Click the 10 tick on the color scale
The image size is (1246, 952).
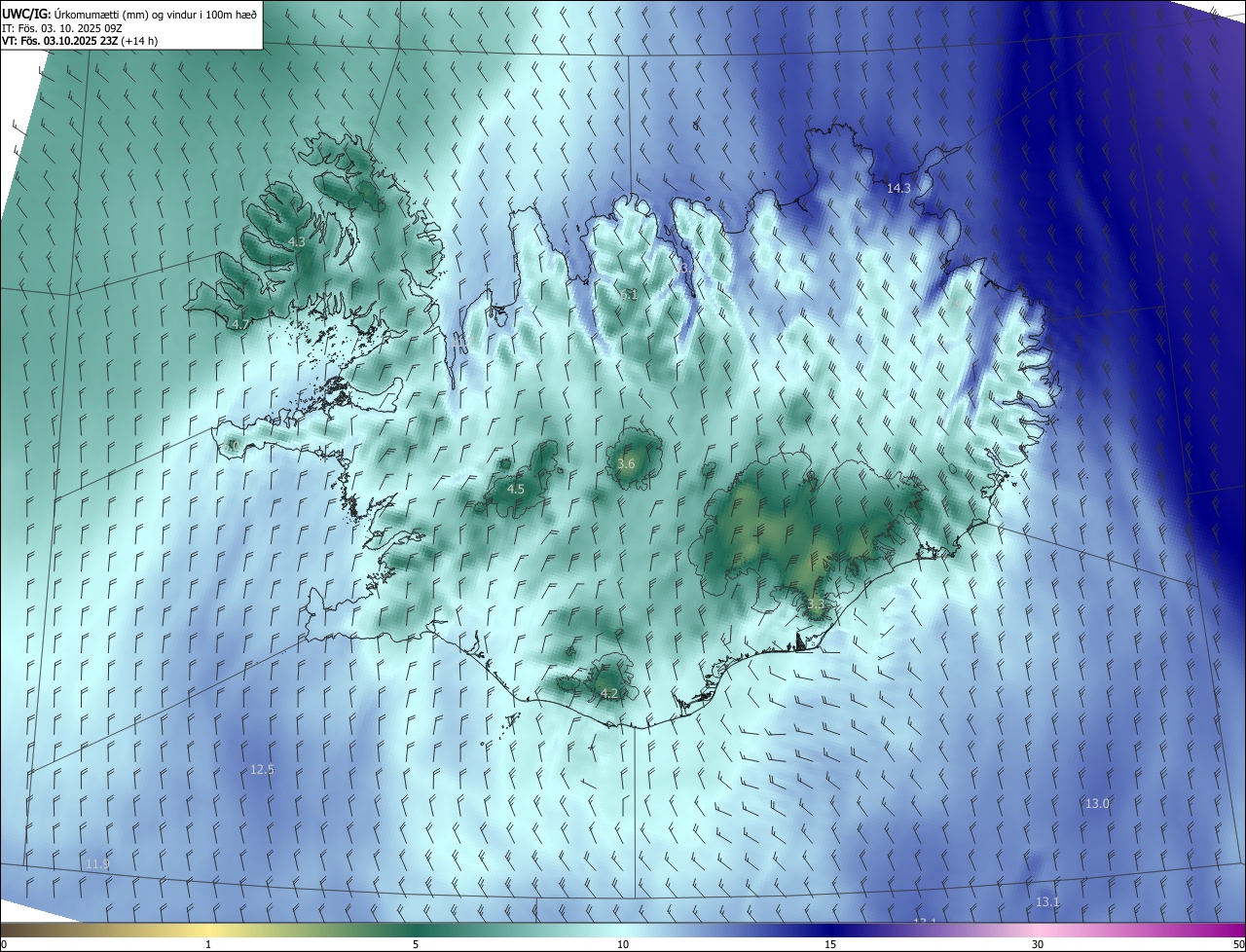coord(623,944)
